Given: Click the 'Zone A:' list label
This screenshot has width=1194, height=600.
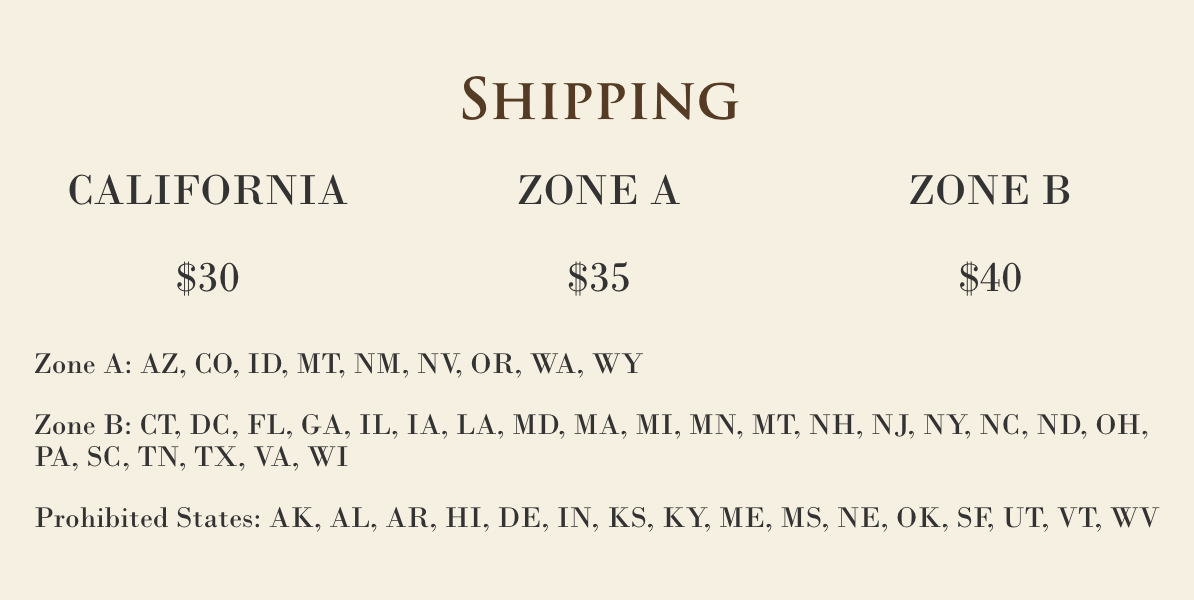Looking at the screenshot, I should (83, 364).
